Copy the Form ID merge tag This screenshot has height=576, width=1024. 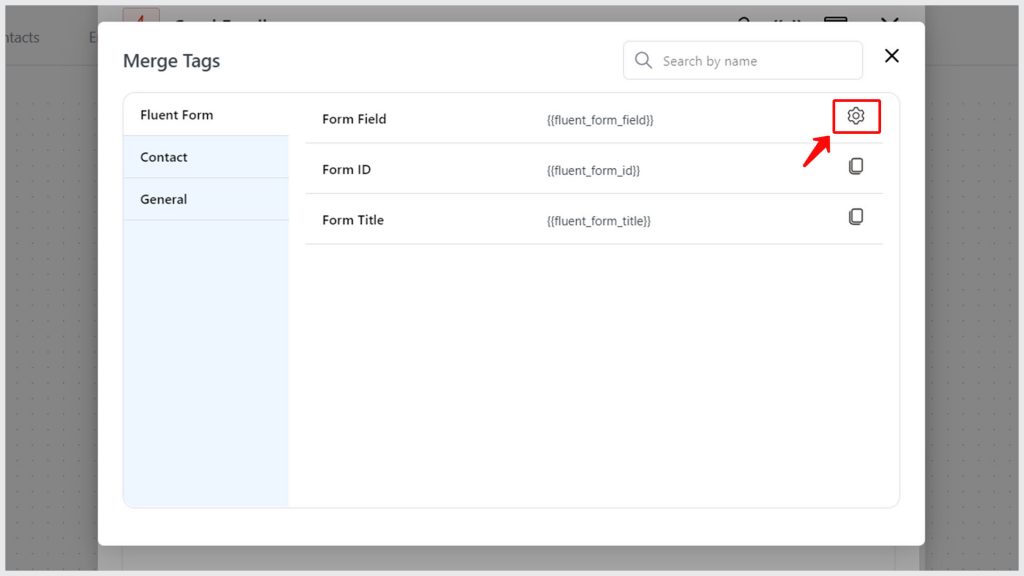point(856,167)
